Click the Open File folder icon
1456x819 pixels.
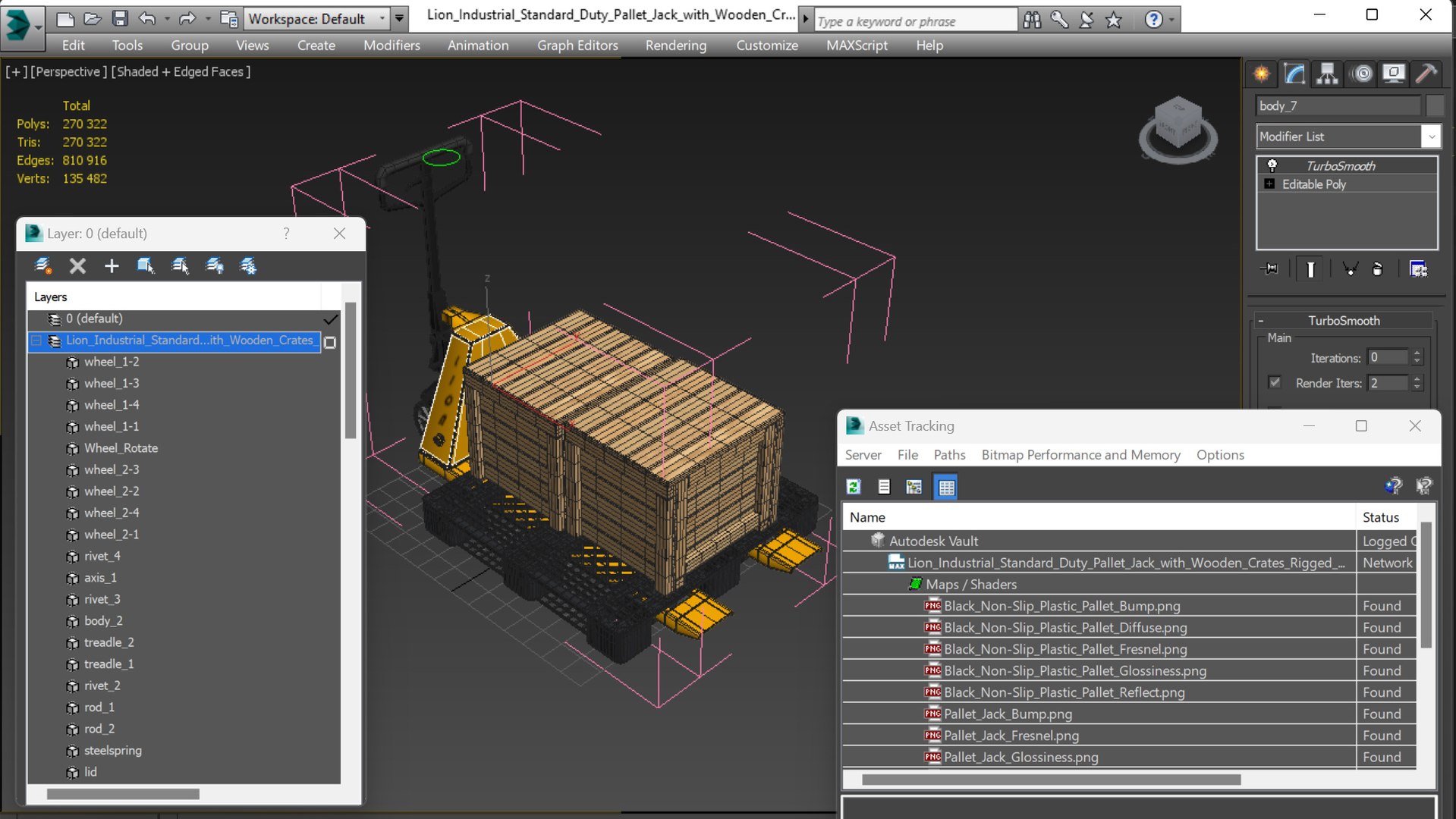tap(93, 19)
